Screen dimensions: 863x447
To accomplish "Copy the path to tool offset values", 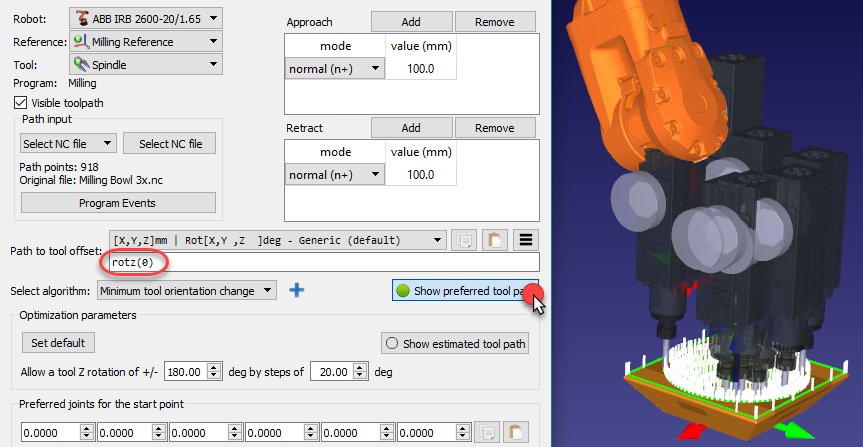I will tap(463, 240).
